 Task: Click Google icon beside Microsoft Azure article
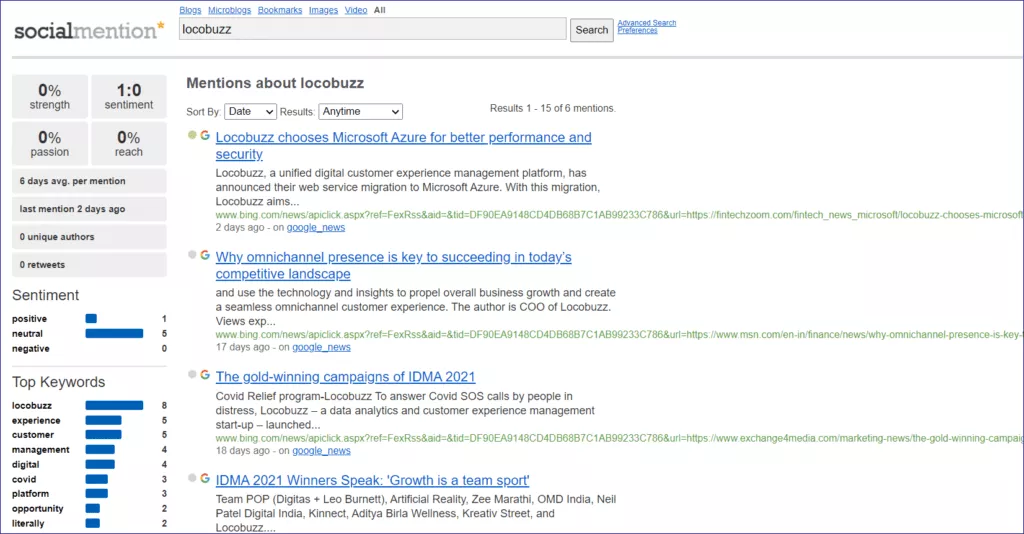point(205,135)
